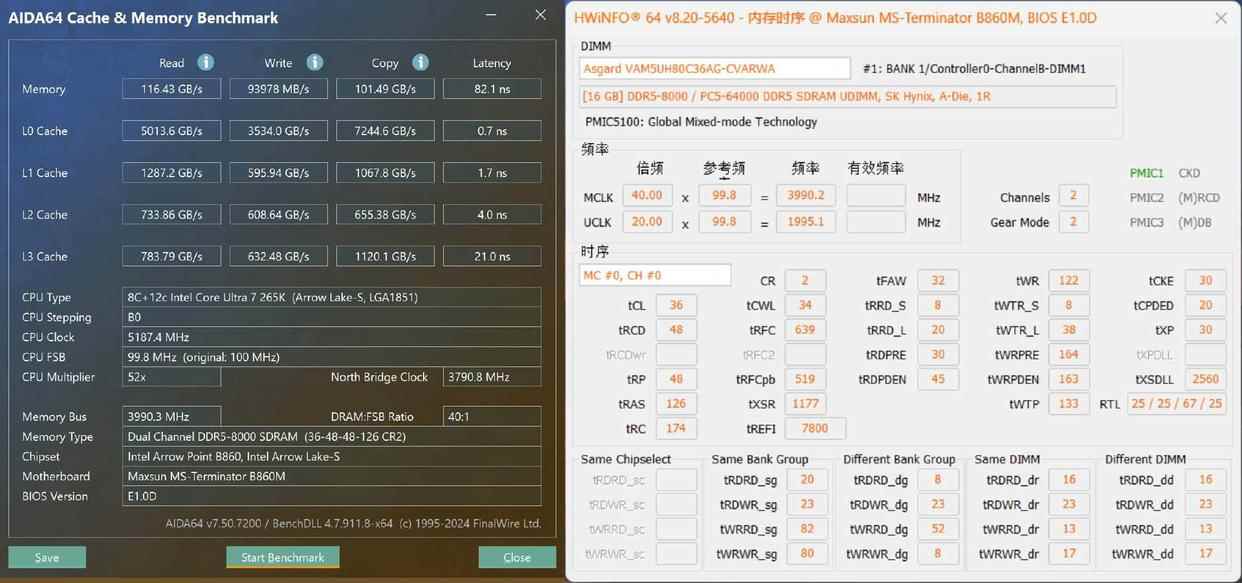Open the MC #0, CH #0 selector
The height and width of the screenshot is (583, 1242).
click(x=655, y=275)
